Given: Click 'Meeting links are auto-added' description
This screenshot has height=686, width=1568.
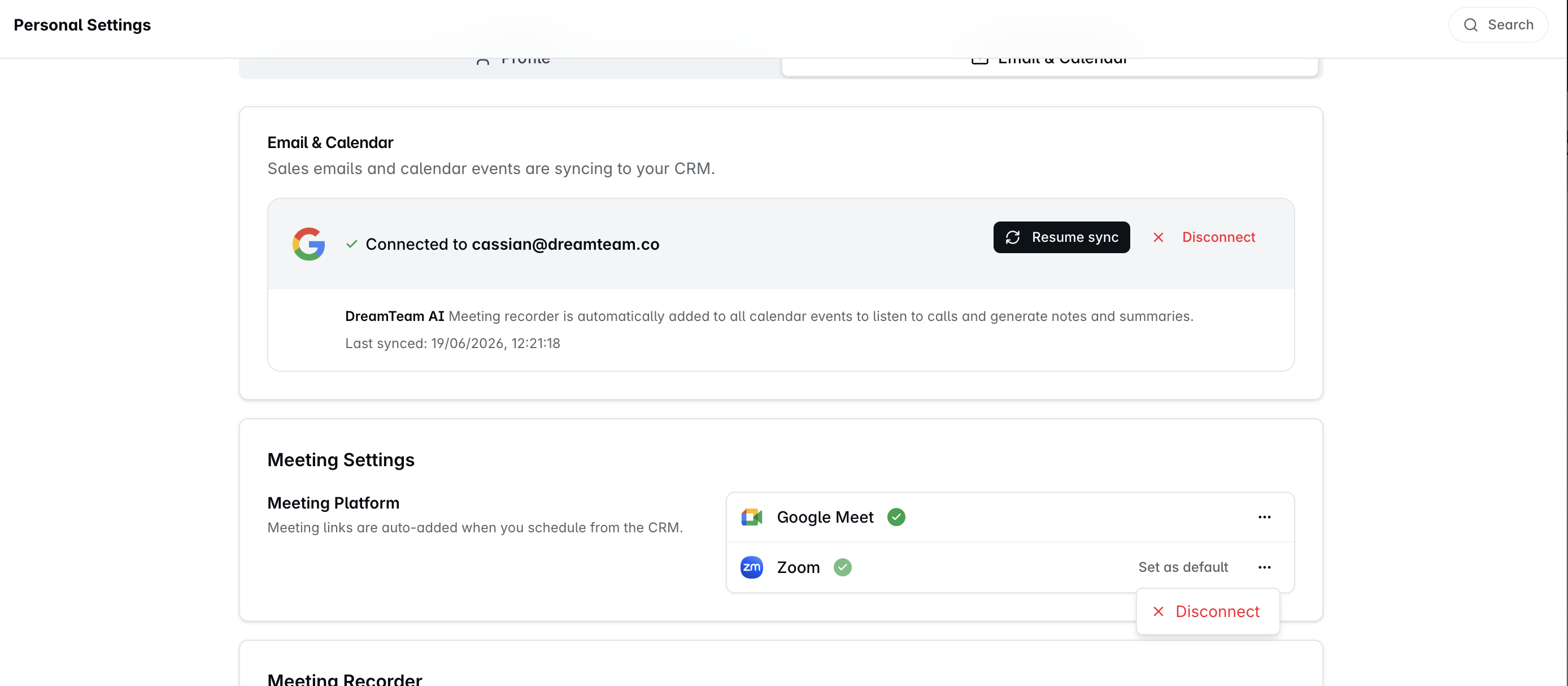Looking at the screenshot, I should [x=475, y=528].
